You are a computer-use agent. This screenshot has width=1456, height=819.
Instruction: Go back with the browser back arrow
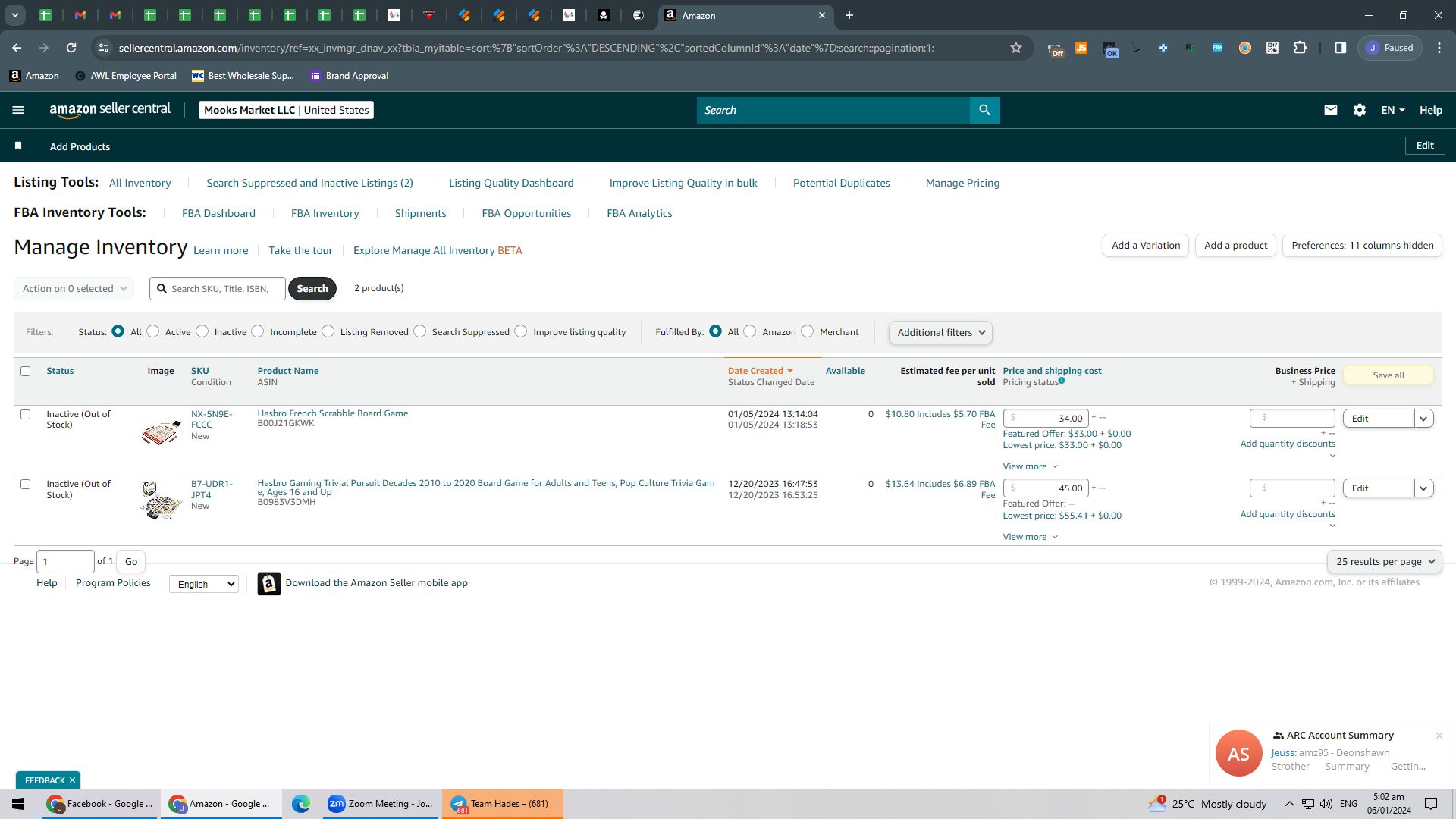[x=17, y=48]
